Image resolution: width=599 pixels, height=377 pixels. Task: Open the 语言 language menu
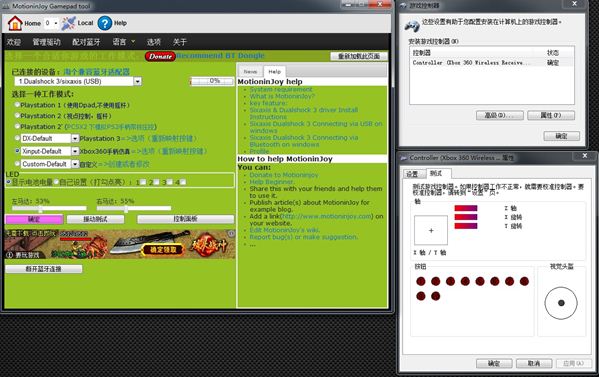tap(123, 42)
